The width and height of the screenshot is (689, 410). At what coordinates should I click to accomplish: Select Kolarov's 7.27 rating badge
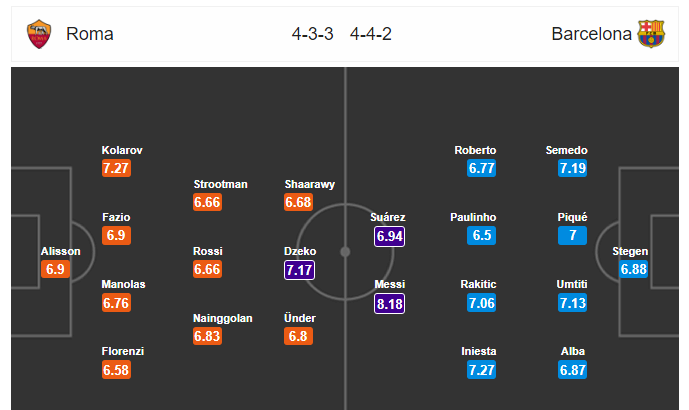tap(116, 168)
